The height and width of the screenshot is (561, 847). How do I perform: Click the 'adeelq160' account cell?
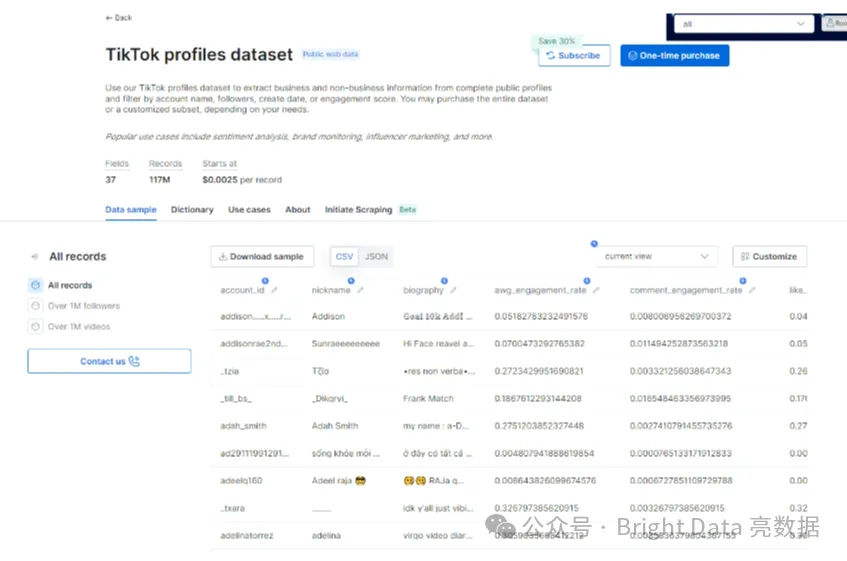click(x=241, y=481)
